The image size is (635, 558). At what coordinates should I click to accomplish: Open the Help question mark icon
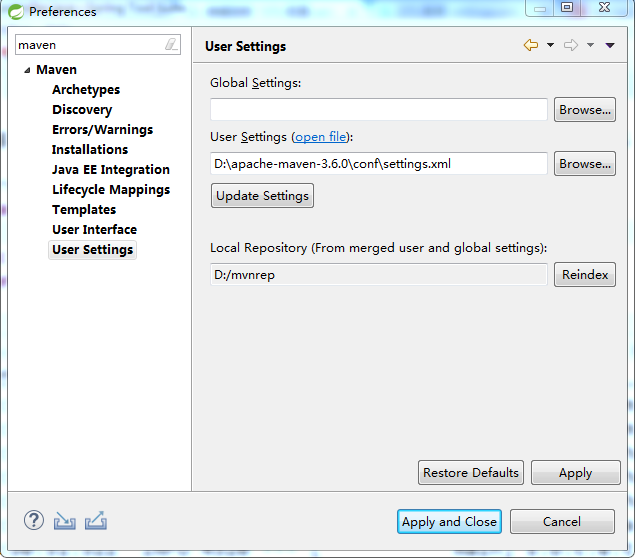tap(34, 520)
